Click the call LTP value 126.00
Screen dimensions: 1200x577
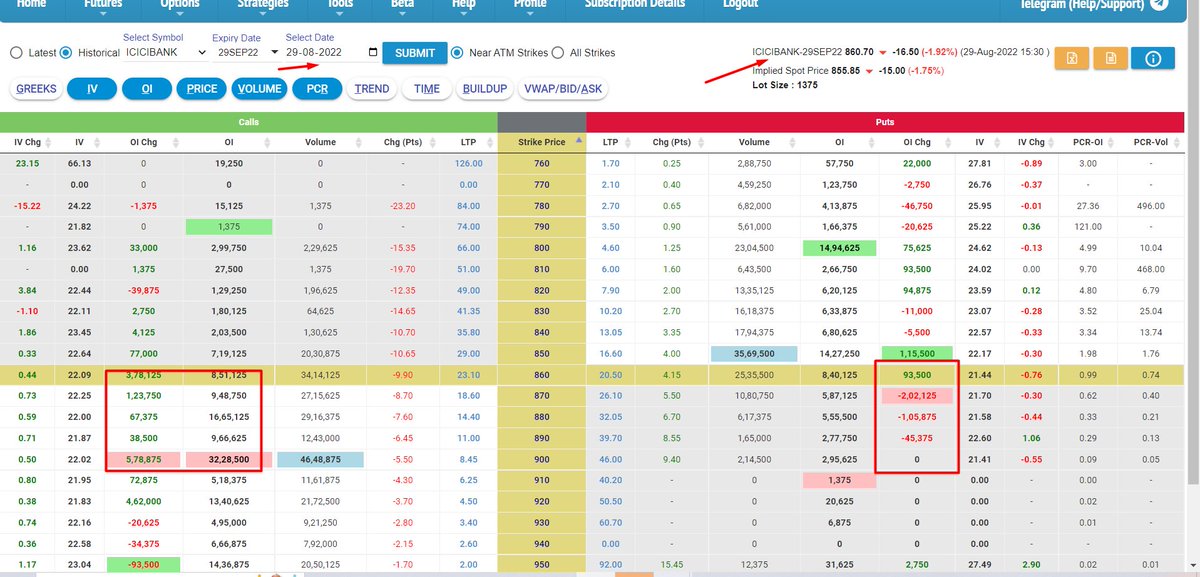coord(468,163)
